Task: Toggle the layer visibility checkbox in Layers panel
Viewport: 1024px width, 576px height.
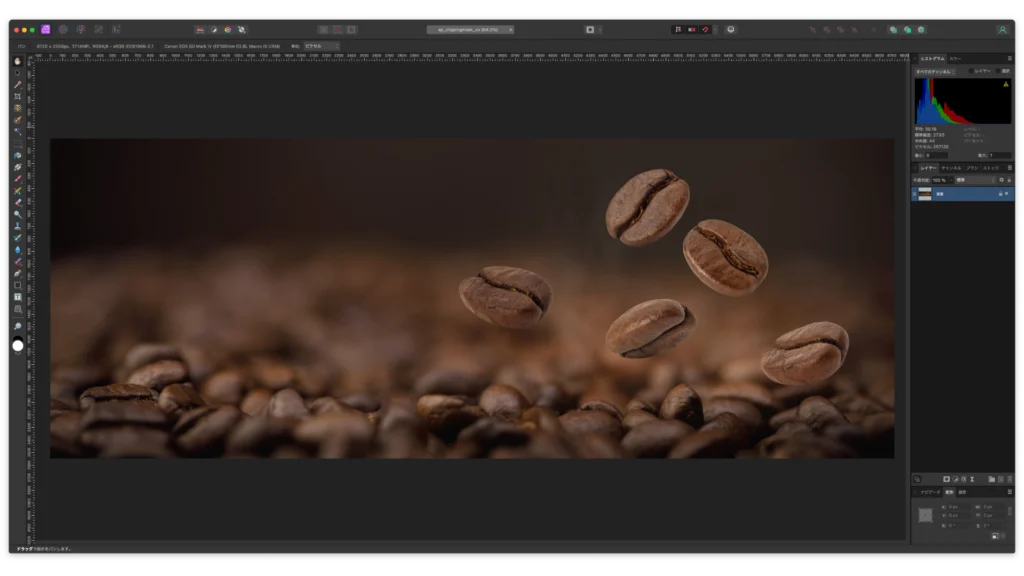Action: [x=1006, y=193]
